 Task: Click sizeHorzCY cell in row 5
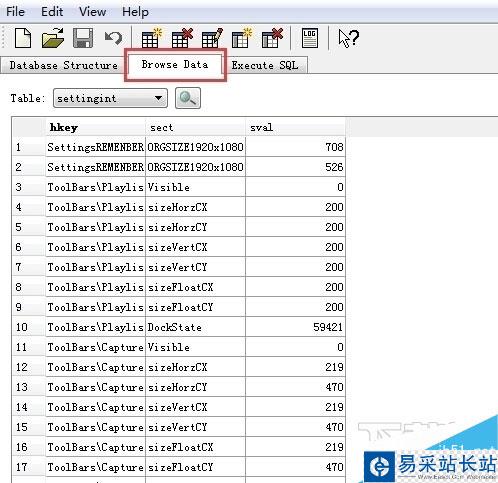[195, 227]
